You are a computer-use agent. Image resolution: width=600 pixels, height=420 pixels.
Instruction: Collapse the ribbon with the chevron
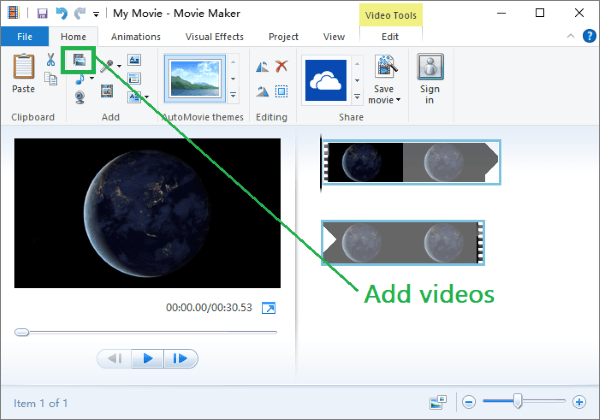571,36
